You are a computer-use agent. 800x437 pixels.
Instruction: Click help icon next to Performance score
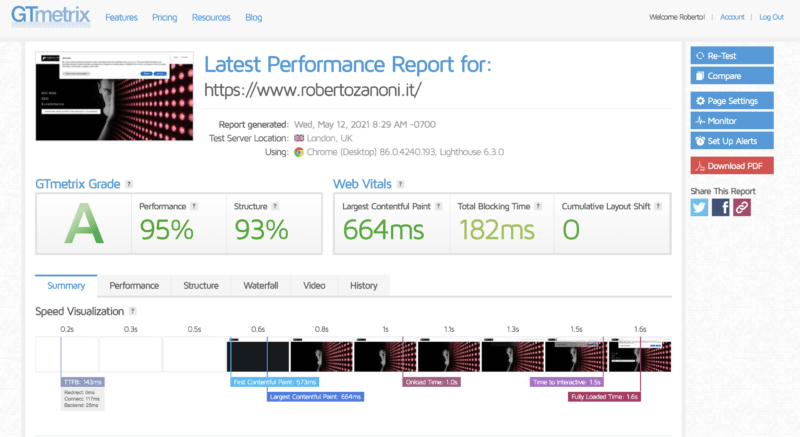pos(194,206)
